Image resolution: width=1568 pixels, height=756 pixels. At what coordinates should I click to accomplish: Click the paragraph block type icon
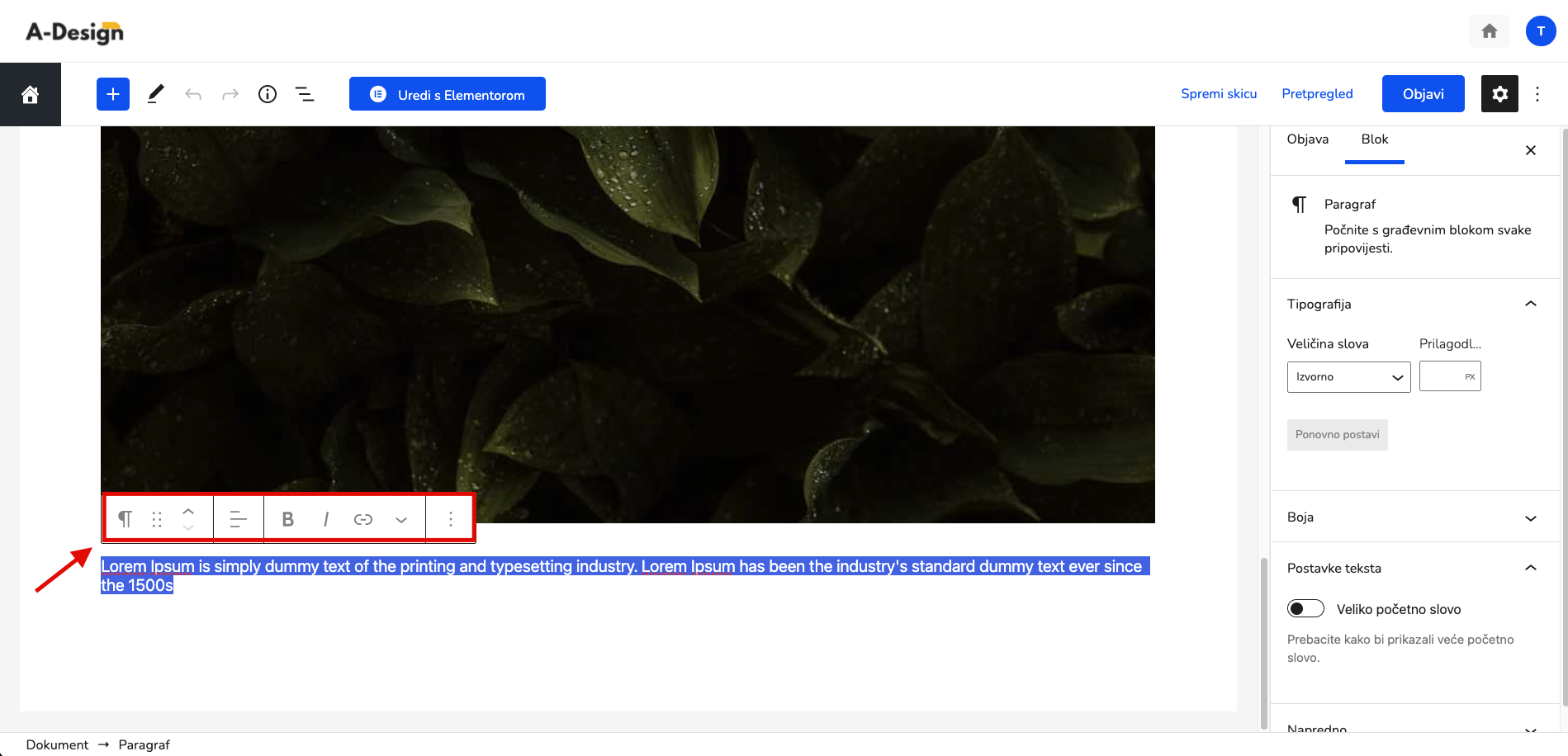coord(126,519)
